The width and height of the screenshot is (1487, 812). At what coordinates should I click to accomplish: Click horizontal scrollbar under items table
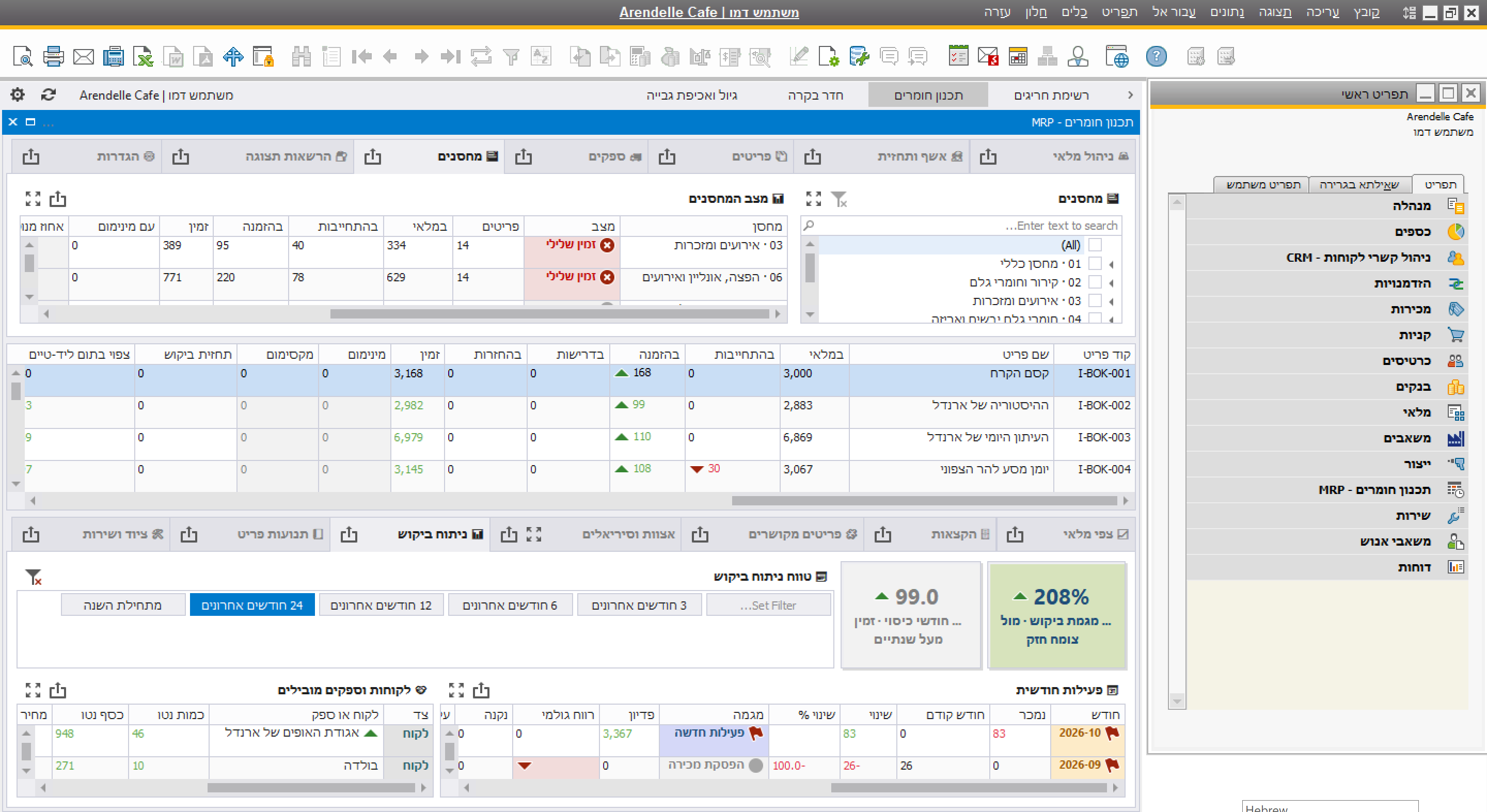(924, 500)
